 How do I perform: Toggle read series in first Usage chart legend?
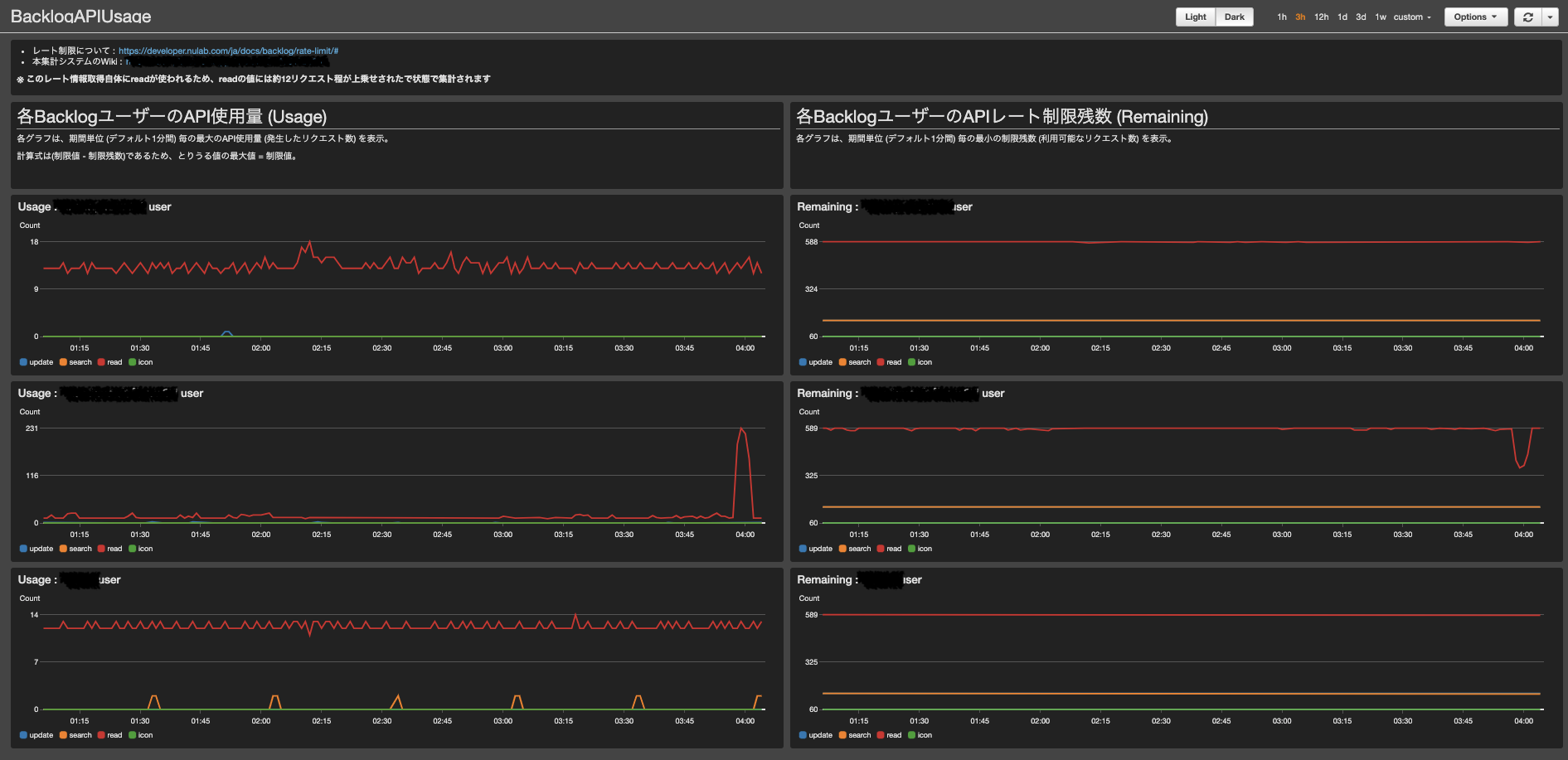click(109, 362)
